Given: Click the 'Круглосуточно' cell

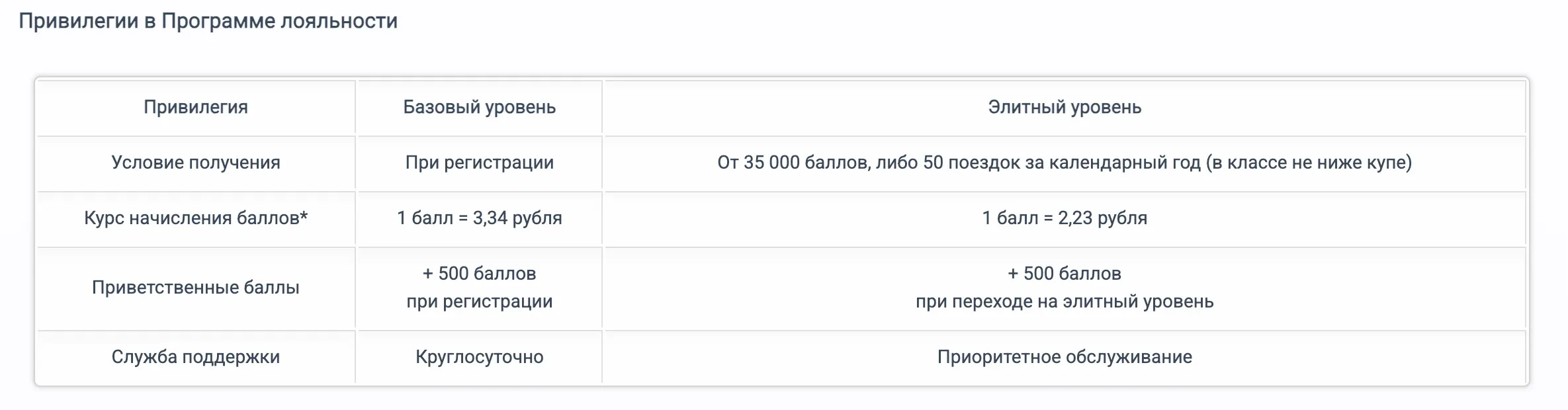Looking at the screenshot, I should pos(479,357).
